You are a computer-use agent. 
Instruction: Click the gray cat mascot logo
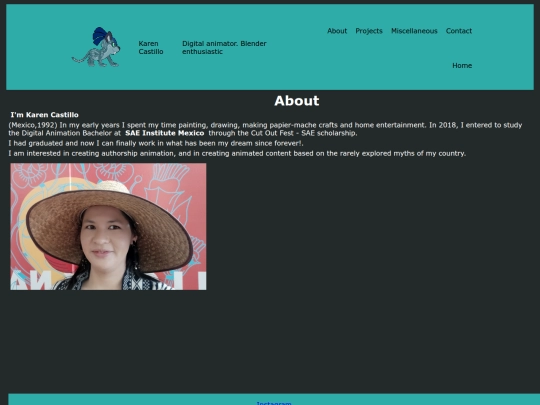(x=96, y=47)
